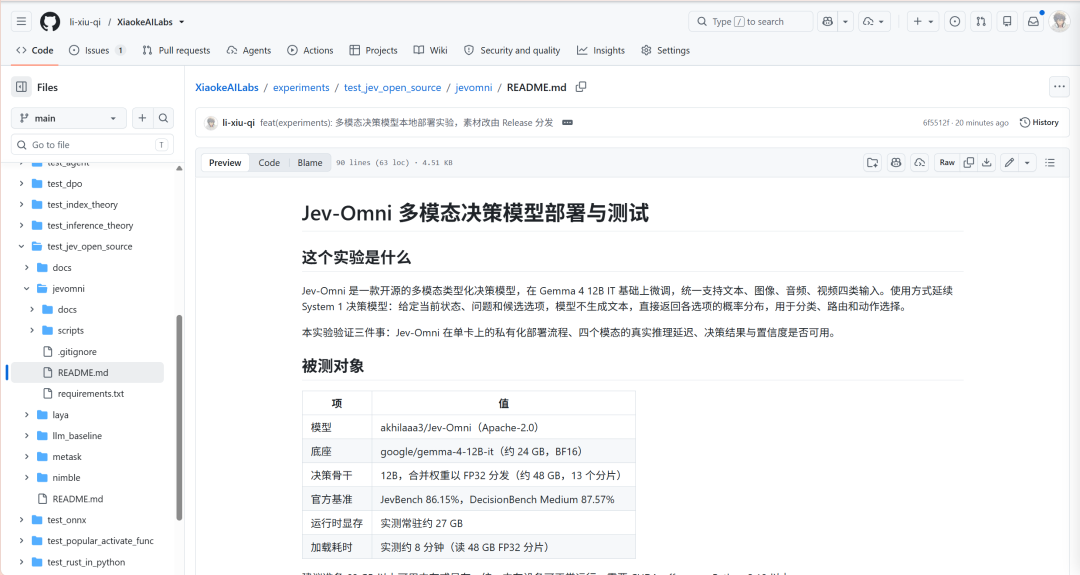Expand the laya folder
The height and width of the screenshot is (575, 1080).
click(x=27, y=415)
